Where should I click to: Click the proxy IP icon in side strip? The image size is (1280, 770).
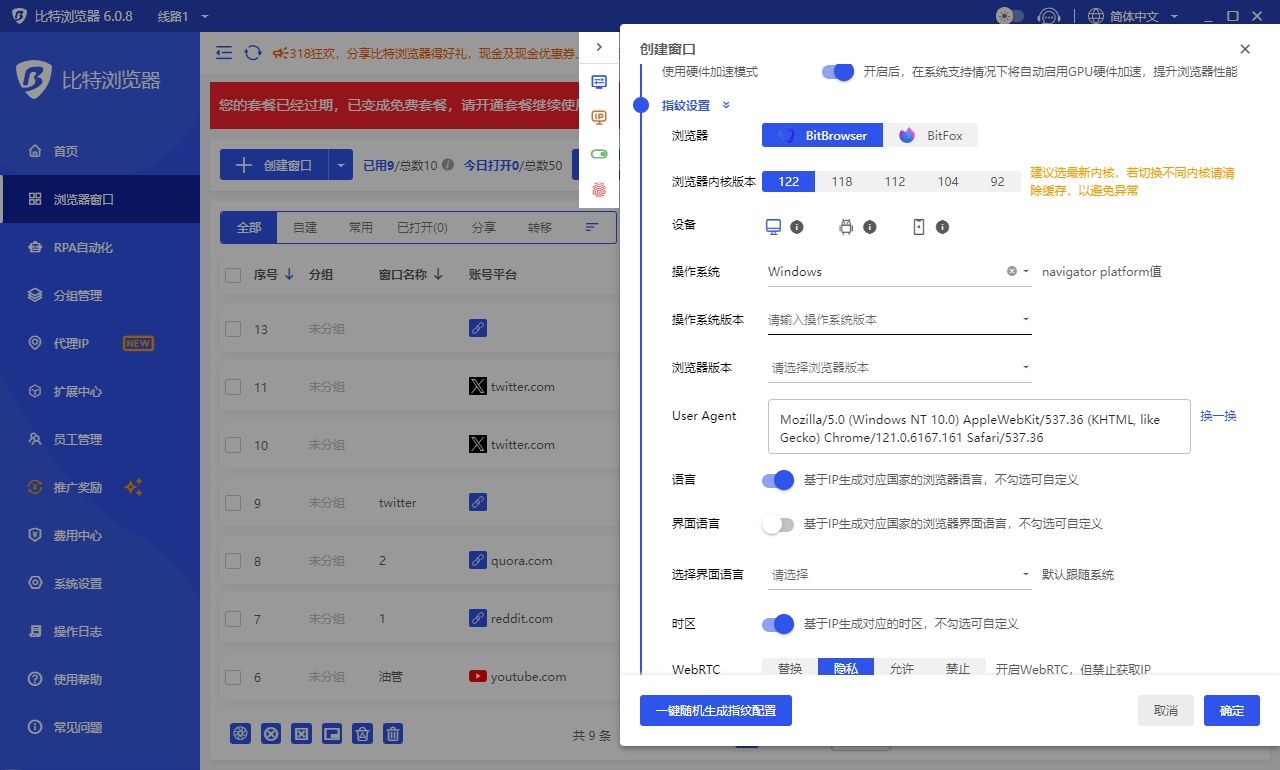(599, 118)
